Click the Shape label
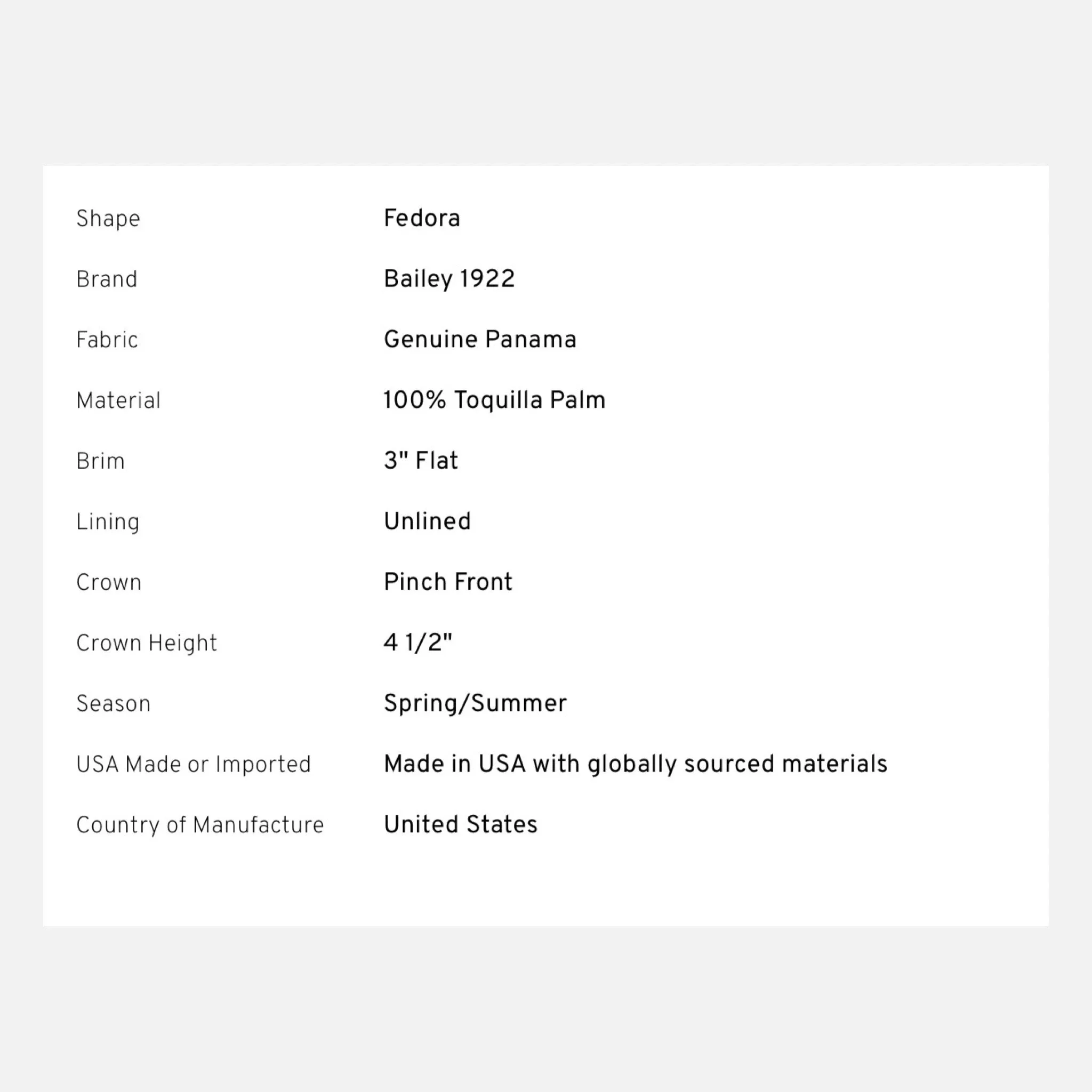 pos(108,219)
